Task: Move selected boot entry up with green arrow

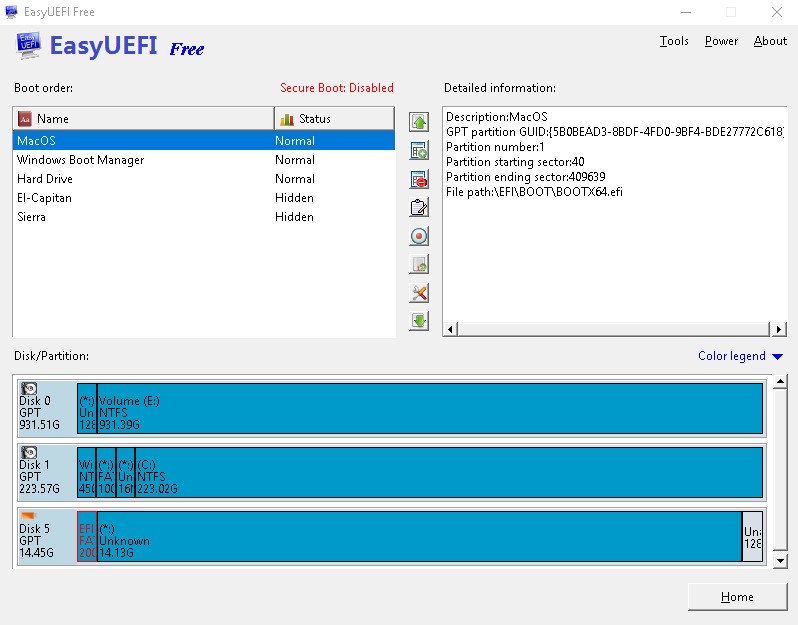Action: 419,122
